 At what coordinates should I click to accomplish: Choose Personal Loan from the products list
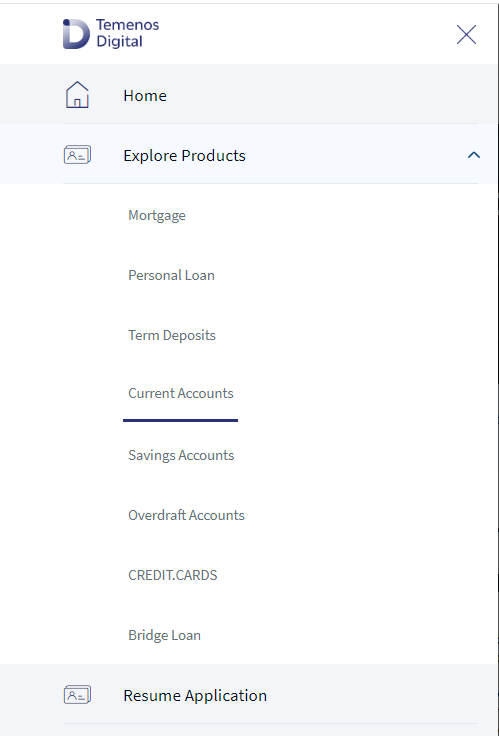point(171,275)
